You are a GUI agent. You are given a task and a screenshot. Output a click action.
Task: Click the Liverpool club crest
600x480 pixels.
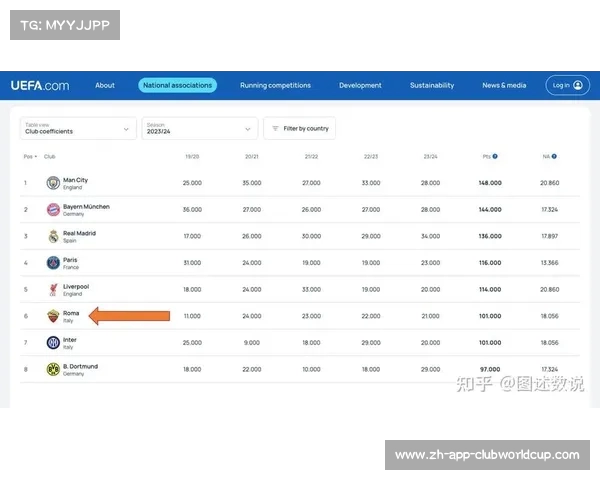click(x=53, y=290)
